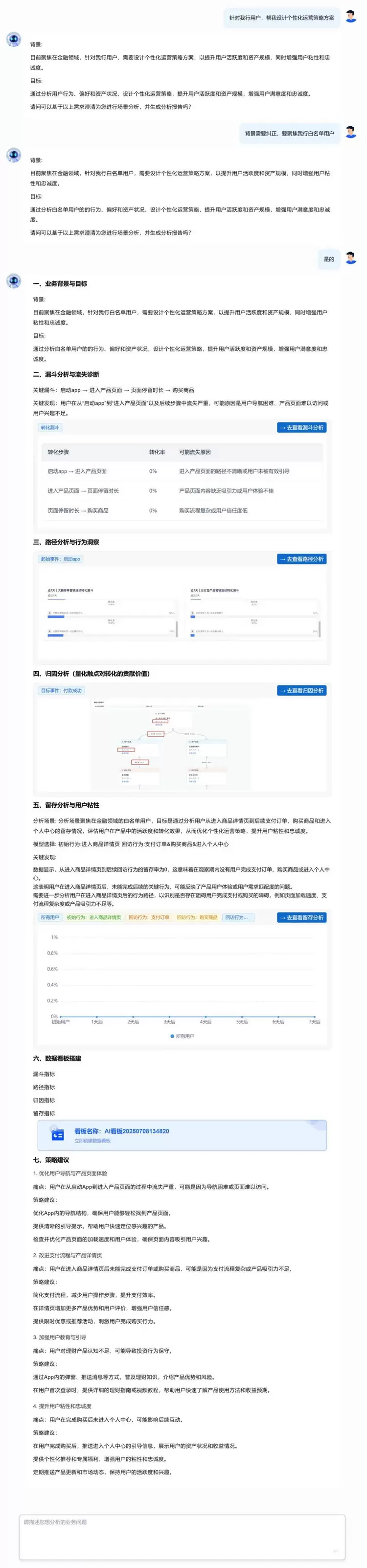367x1568 pixels.
Task: Open attribution analysis via 去查看归因分析
Action: 301,690
